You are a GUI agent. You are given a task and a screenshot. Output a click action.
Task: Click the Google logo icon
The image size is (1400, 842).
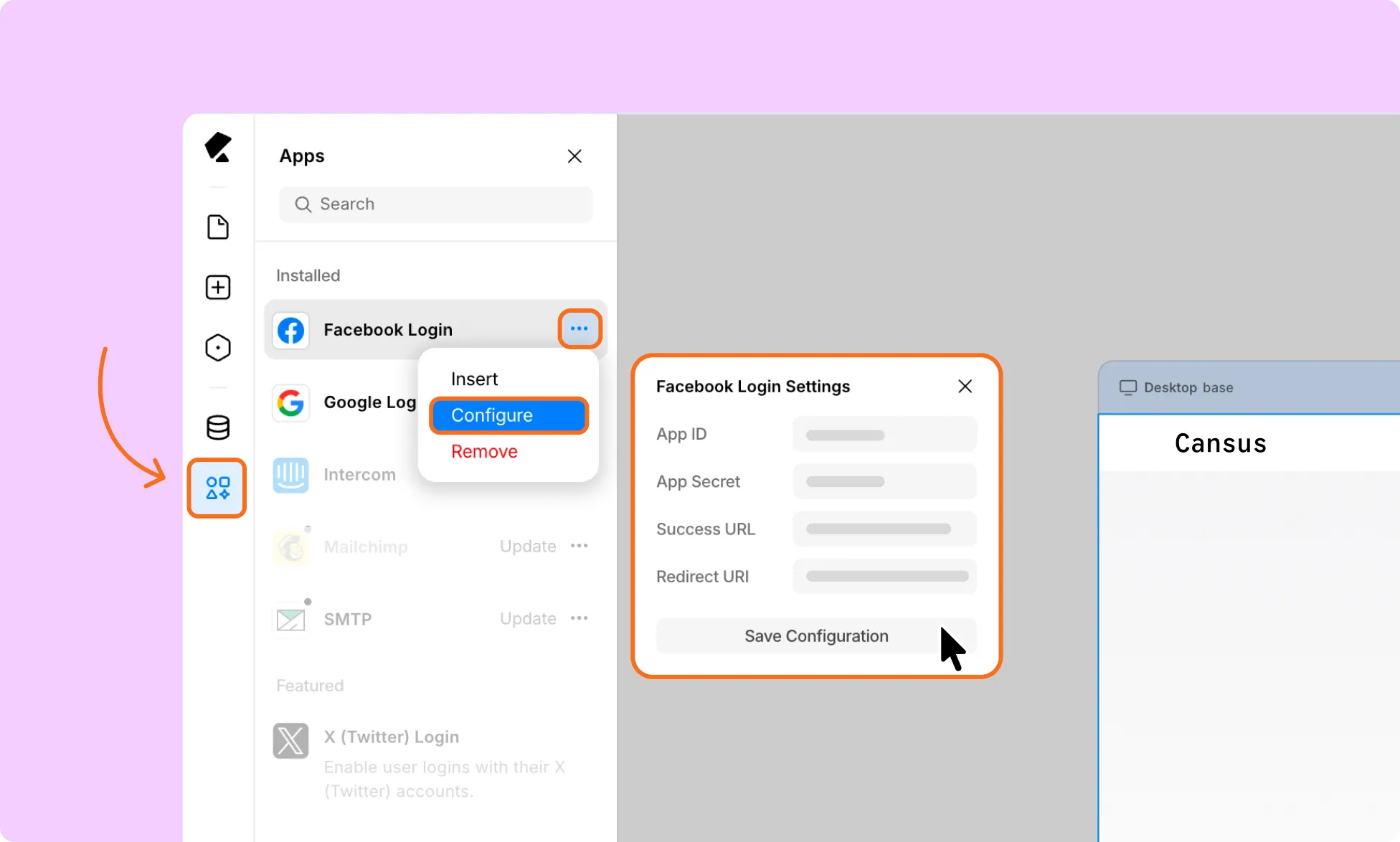pyautogui.click(x=291, y=402)
